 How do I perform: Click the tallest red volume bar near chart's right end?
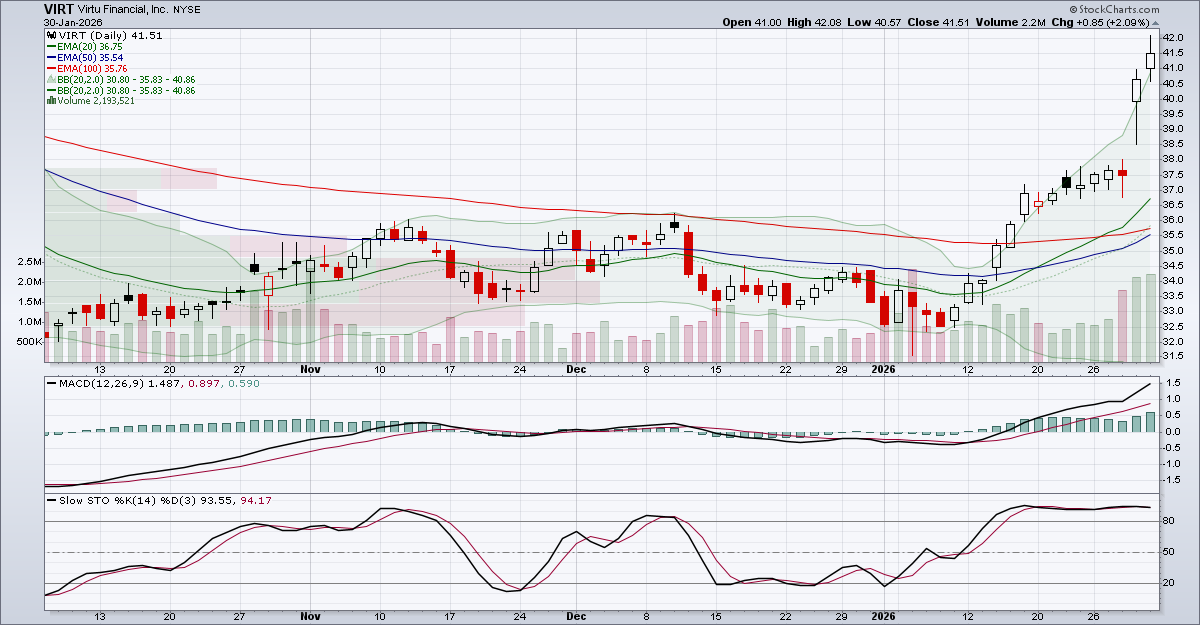pyautogui.click(x=1122, y=326)
